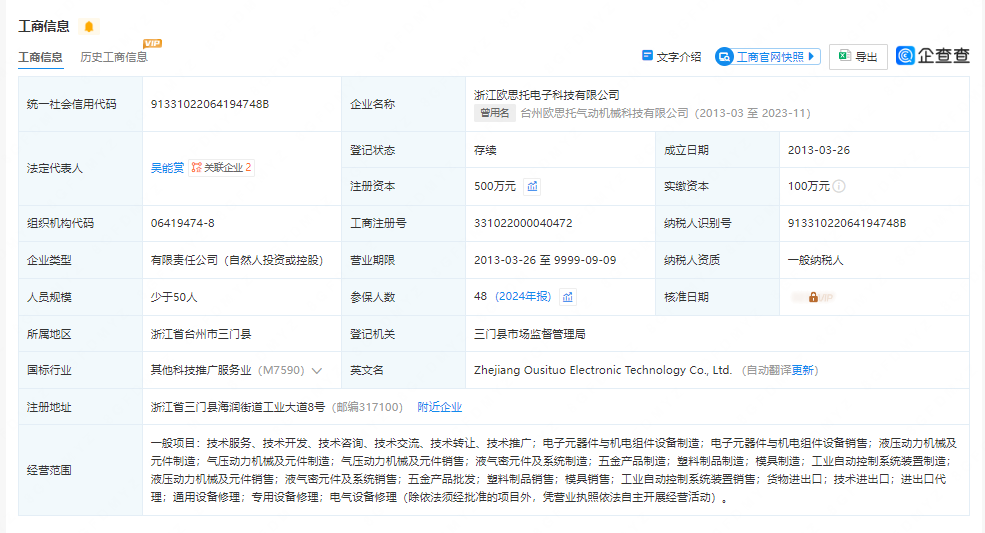Click the VIP badge above 历史工商信息
The width and height of the screenshot is (985, 533).
point(152,43)
